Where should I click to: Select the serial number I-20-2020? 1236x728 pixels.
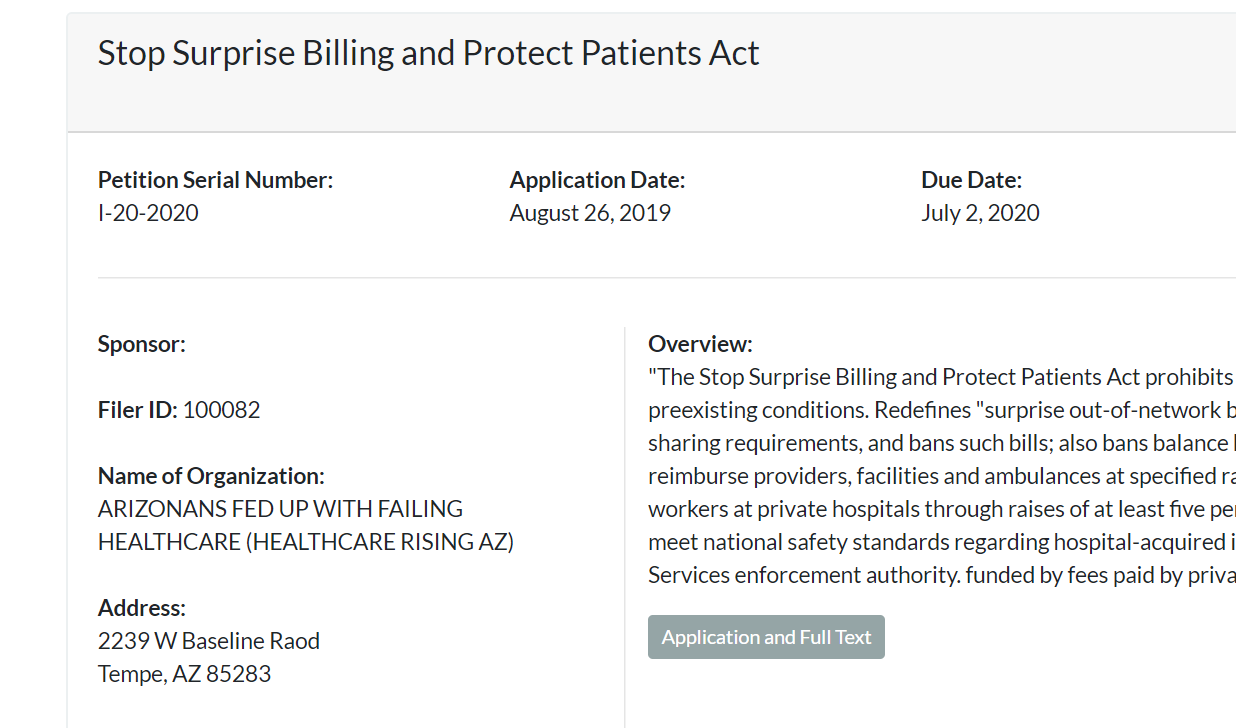pyautogui.click(x=148, y=213)
